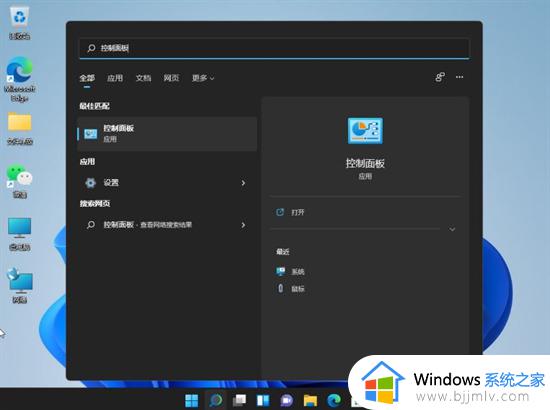Open the three-dot options menu in search
The image size is (550, 410).
point(460,77)
